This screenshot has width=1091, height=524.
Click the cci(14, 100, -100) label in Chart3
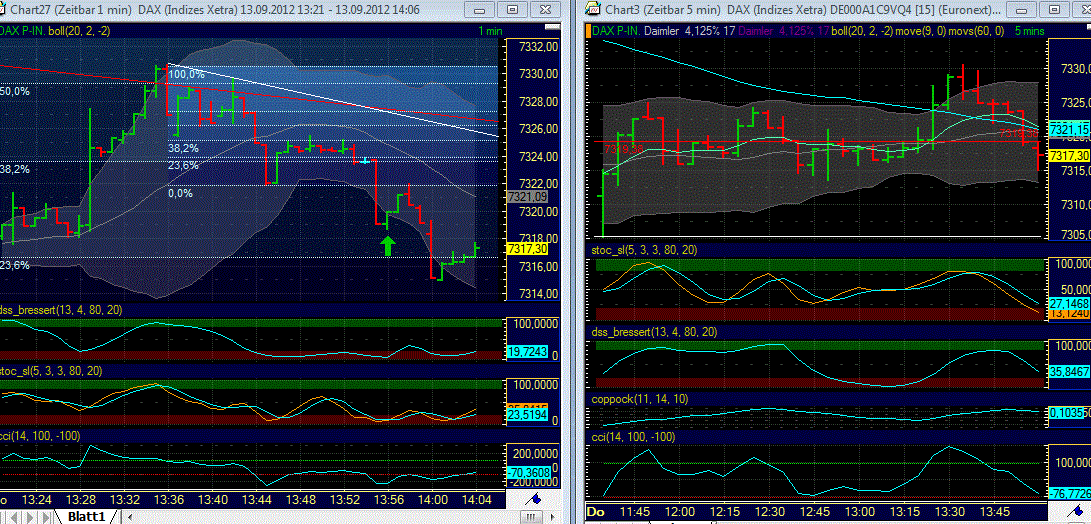pyautogui.click(x=633, y=437)
